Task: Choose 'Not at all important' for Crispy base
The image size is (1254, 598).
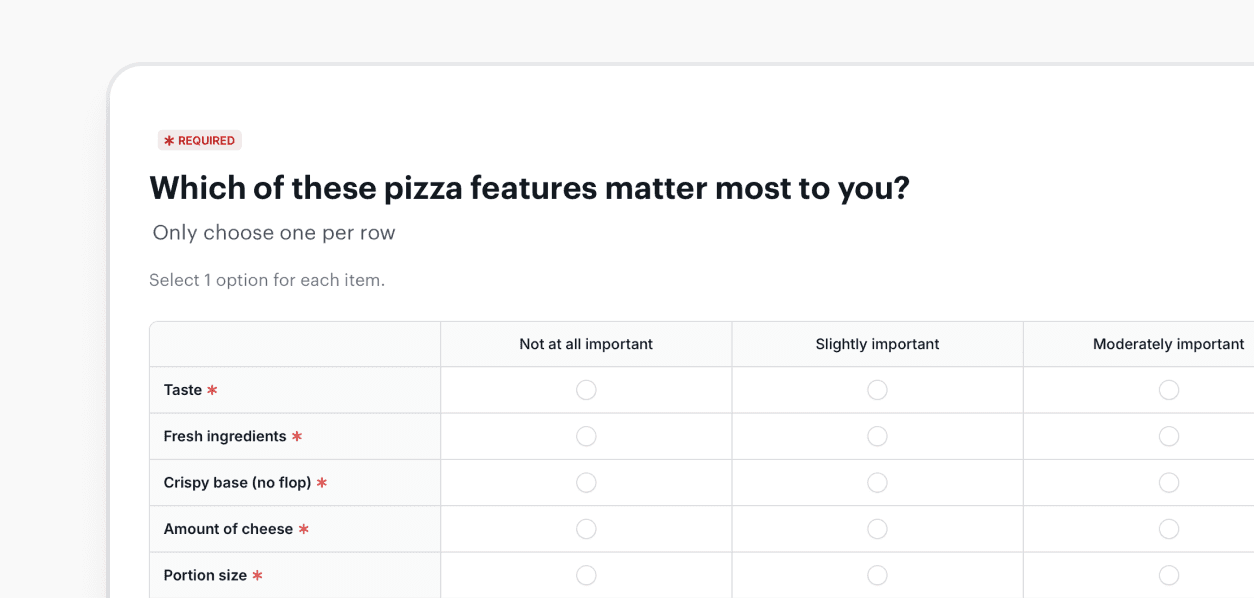Action: [x=586, y=483]
